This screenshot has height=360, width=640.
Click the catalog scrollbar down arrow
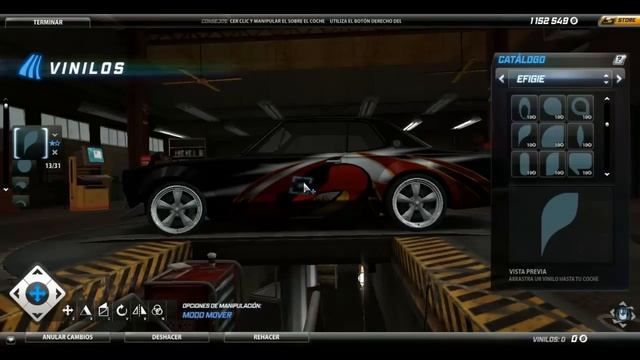[607, 174]
